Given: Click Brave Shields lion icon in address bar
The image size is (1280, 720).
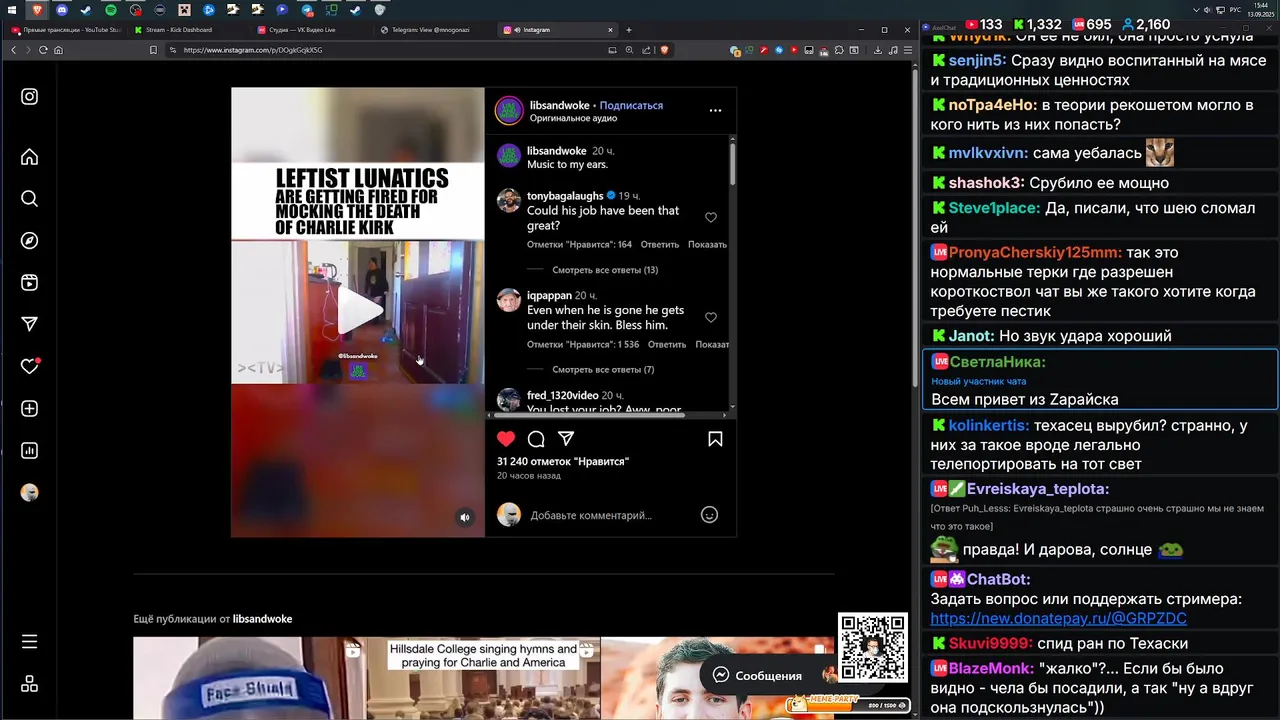Looking at the screenshot, I should [664, 50].
